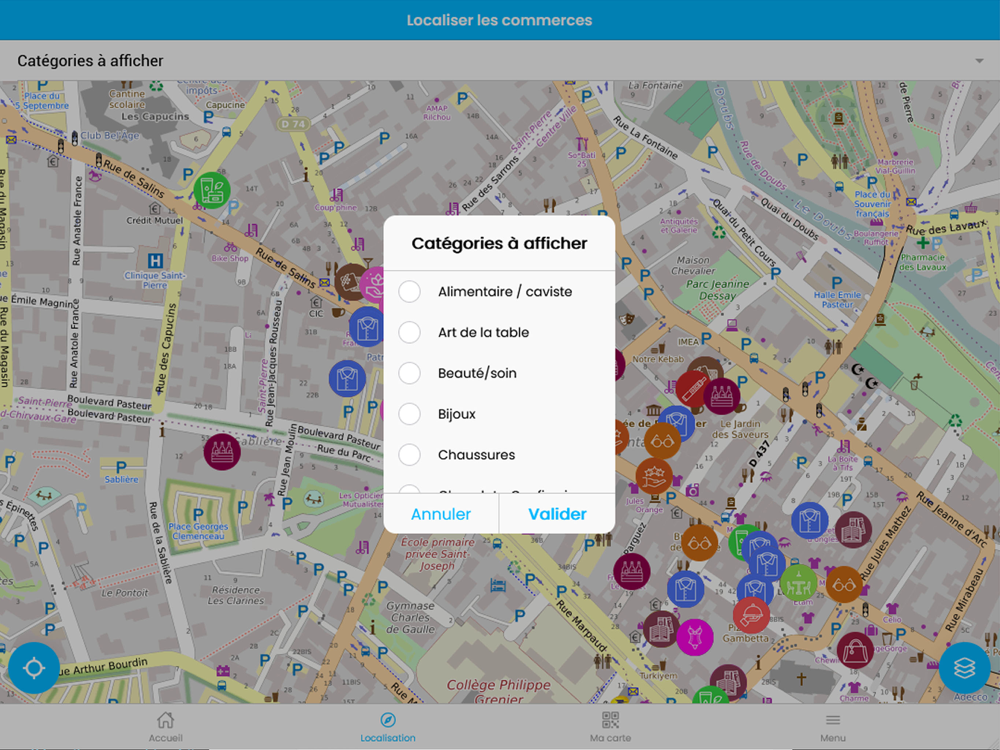
Task: Expand the Catégories à afficher dropdown arrow
Action: tap(979, 61)
